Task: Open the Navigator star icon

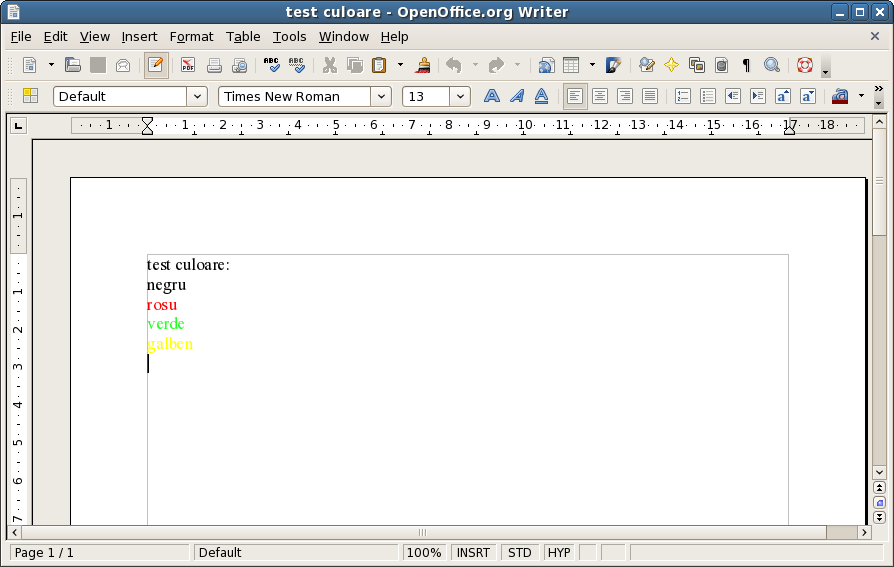Action: [671, 65]
